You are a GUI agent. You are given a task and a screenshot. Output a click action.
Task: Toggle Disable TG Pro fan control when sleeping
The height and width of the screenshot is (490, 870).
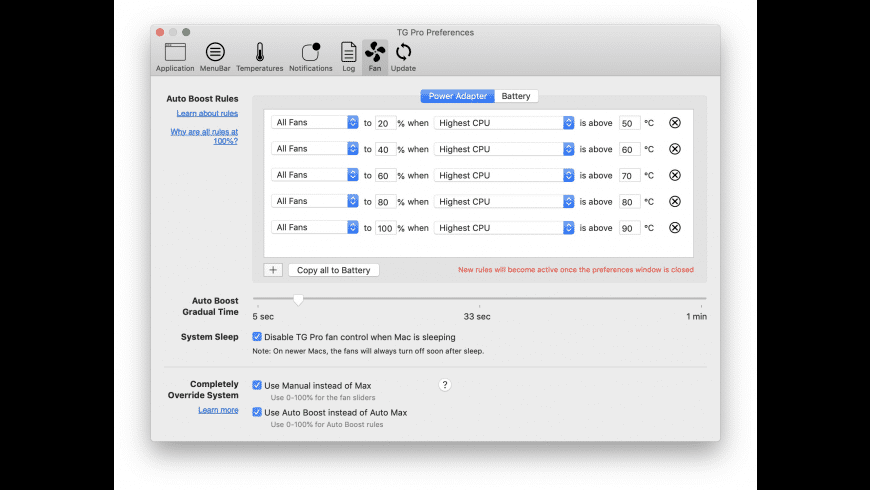(x=258, y=337)
